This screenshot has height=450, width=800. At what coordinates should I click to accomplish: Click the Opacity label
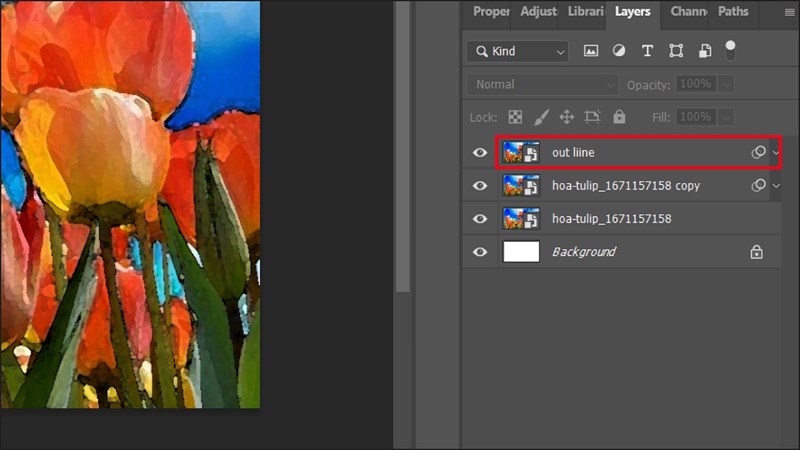click(x=648, y=85)
